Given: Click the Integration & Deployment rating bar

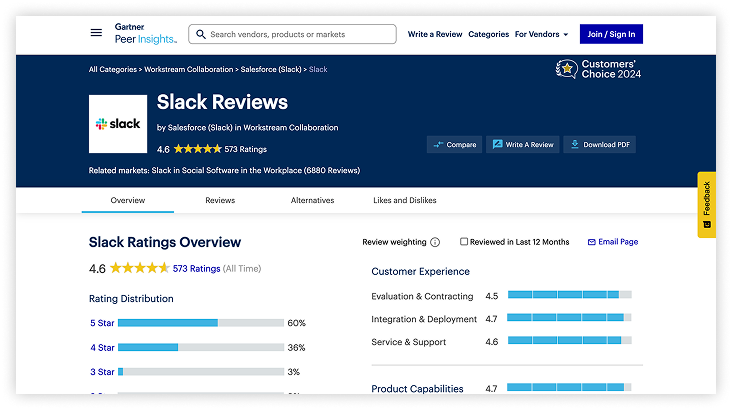Looking at the screenshot, I should [x=570, y=318].
